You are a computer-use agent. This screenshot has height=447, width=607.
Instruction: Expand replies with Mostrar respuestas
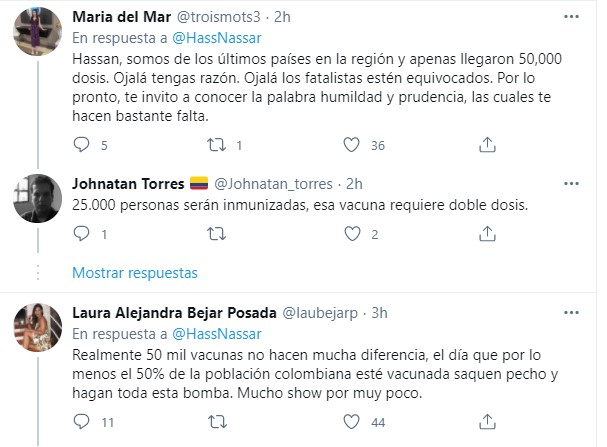(135, 272)
